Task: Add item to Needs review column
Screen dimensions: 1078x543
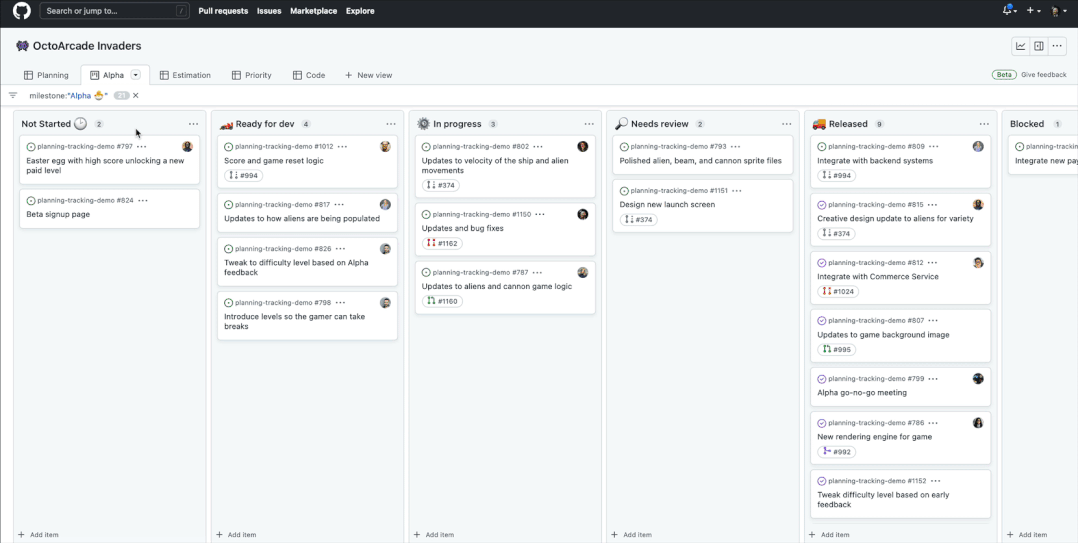Action: point(631,534)
